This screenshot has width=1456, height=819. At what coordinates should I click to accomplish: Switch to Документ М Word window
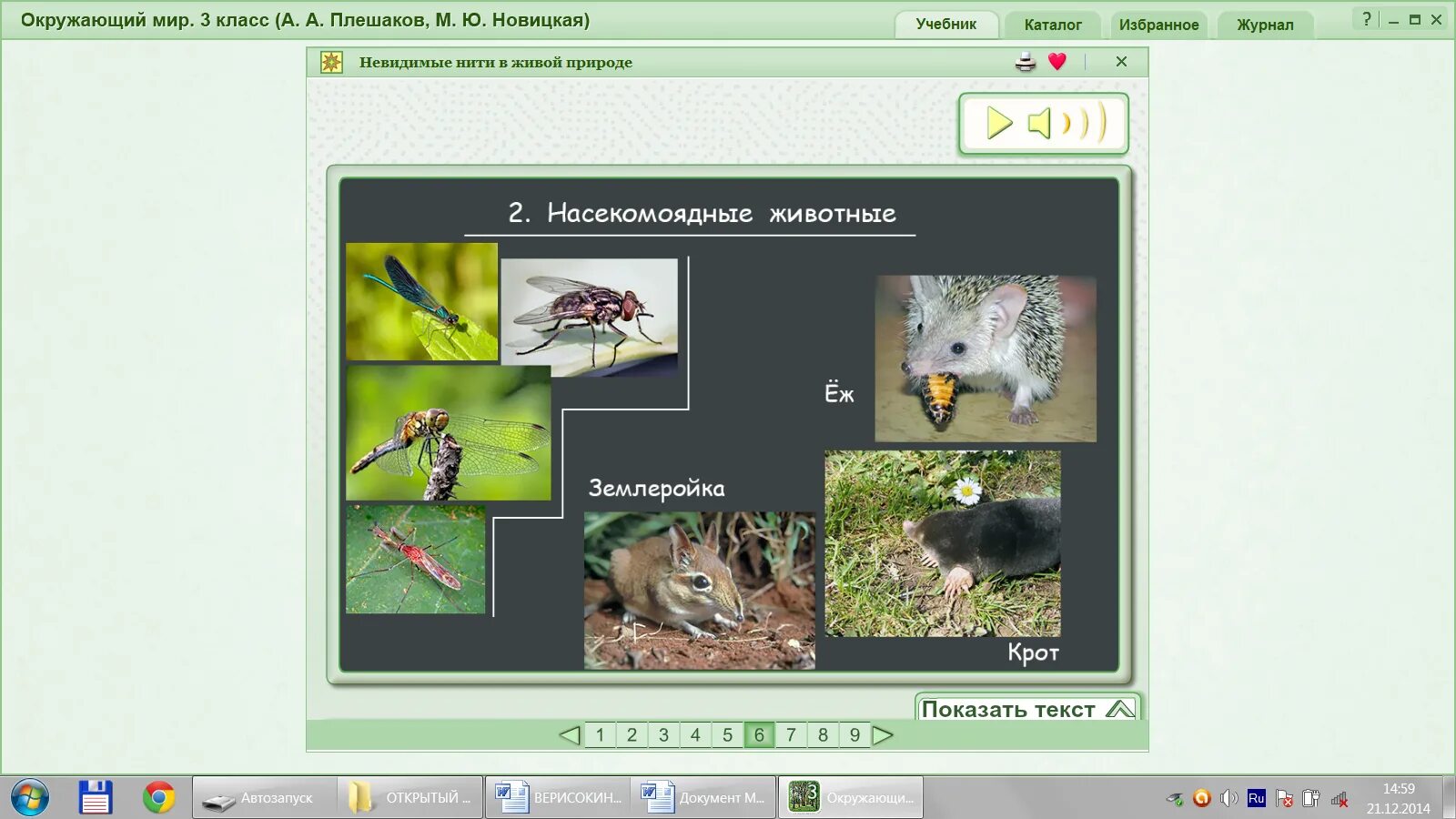(703, 798)
